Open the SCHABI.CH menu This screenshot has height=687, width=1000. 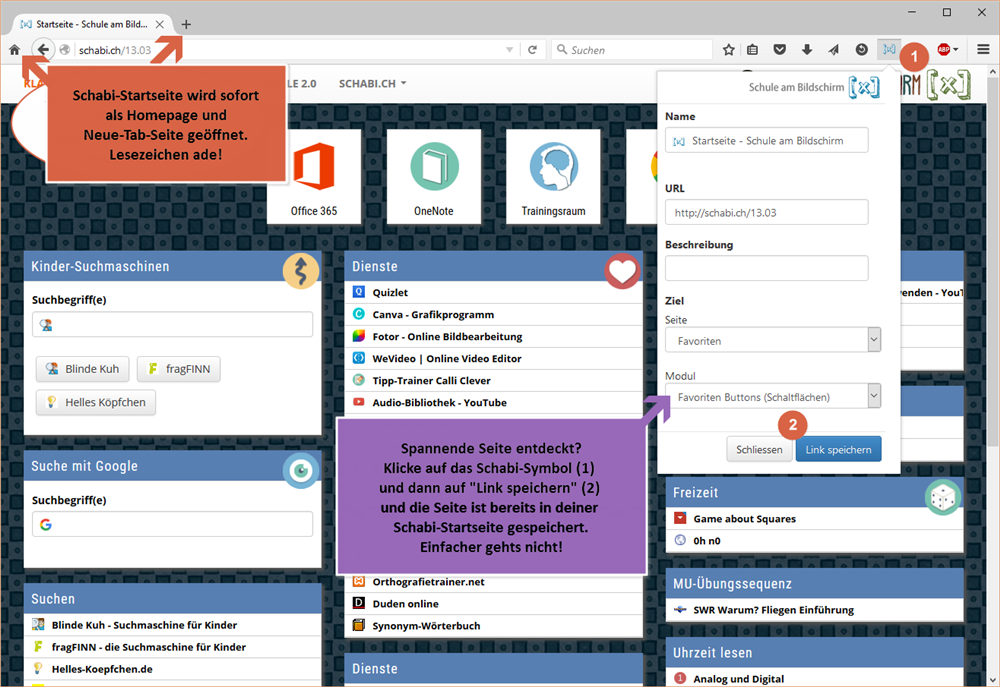pyautogui.click(x=372, y=84)
